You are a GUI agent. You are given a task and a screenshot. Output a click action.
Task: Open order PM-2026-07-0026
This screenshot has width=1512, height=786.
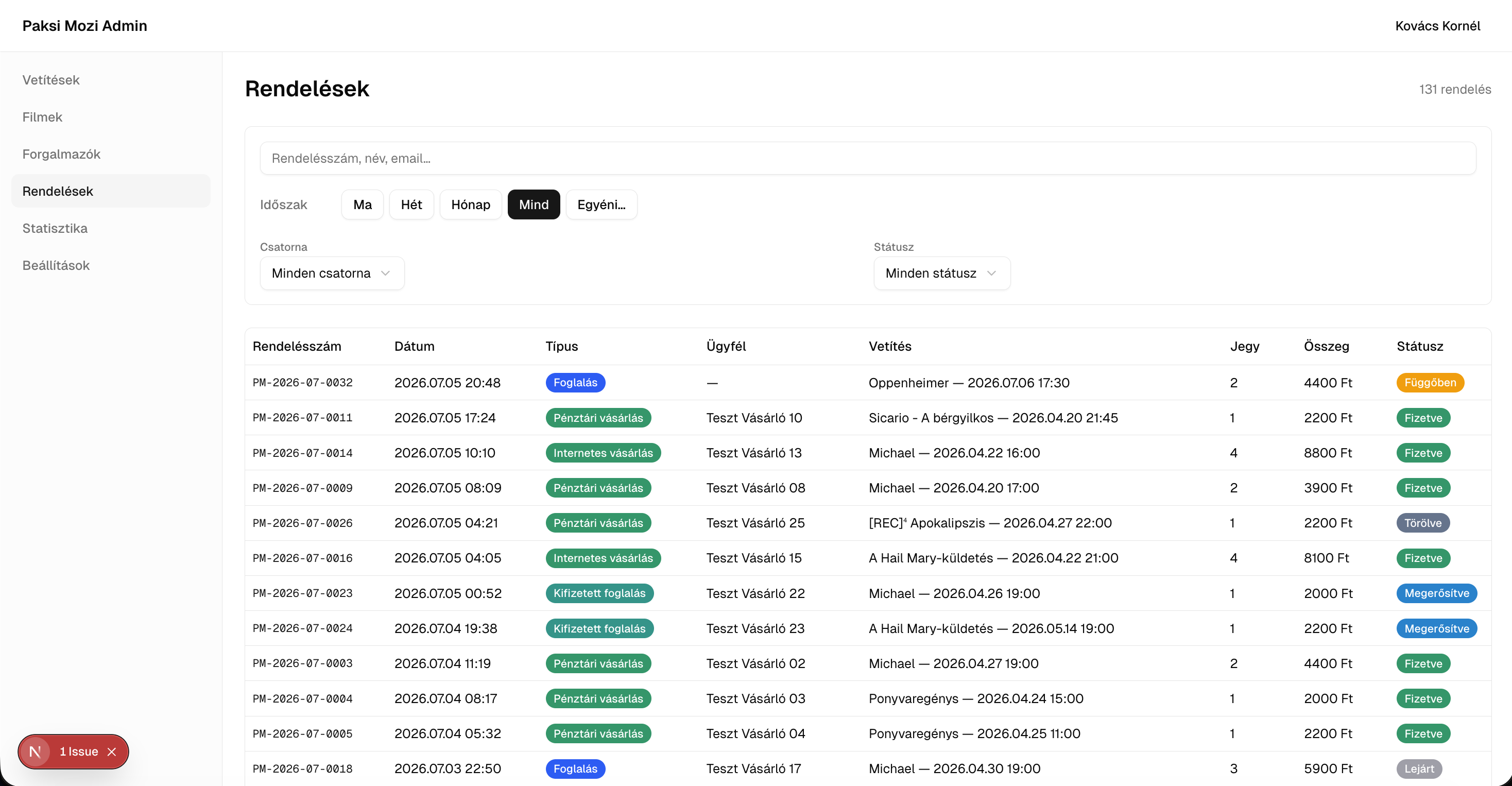pos(302,523)
